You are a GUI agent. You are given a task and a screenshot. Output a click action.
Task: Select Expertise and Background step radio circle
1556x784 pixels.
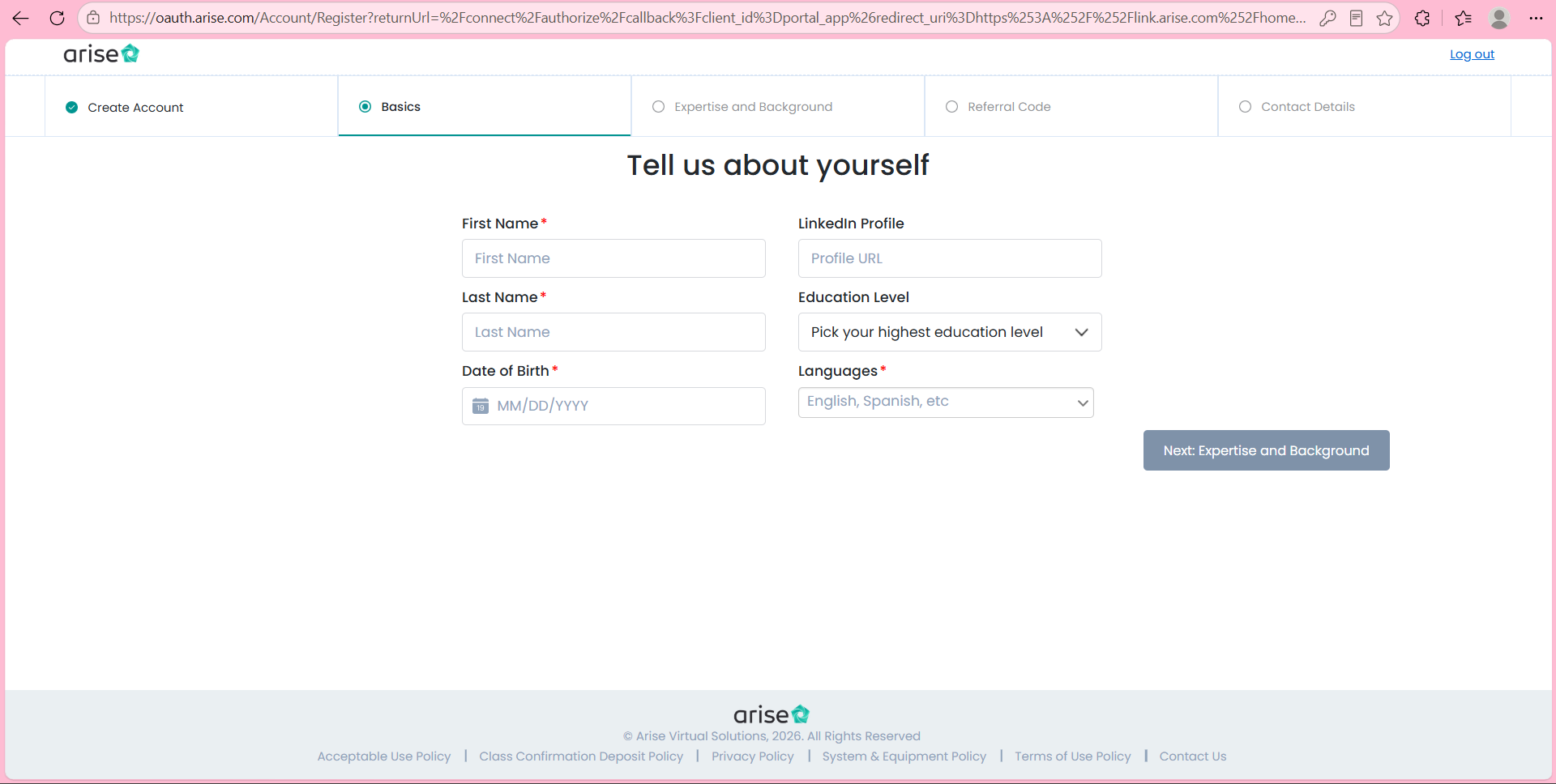point(658,107)
